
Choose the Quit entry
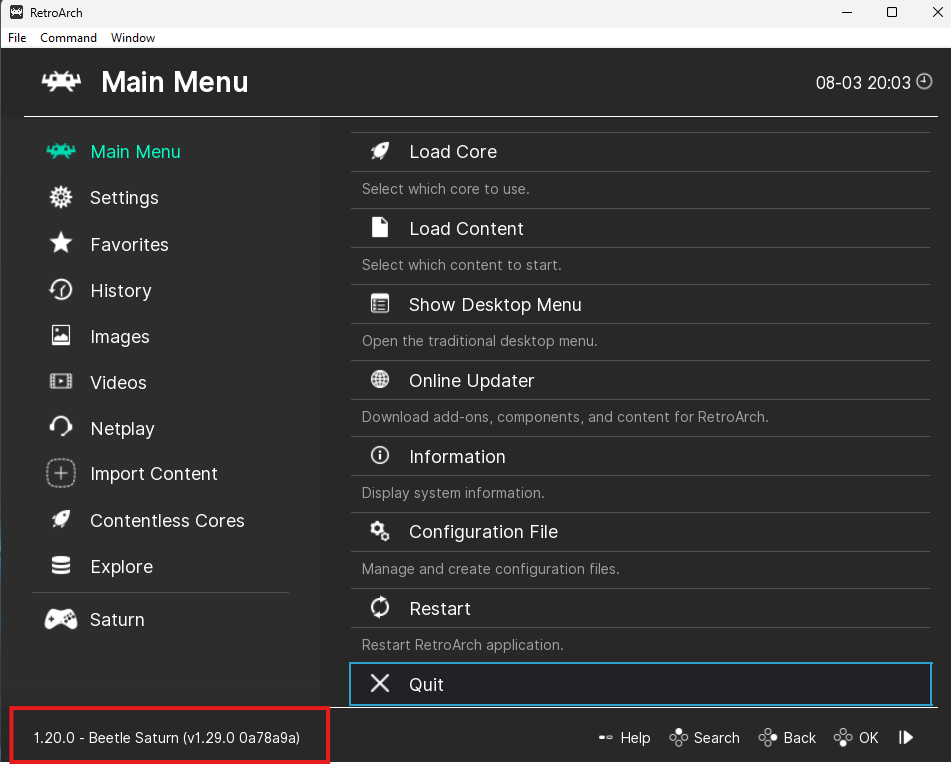pyautogui.click(x=640, y=684)
